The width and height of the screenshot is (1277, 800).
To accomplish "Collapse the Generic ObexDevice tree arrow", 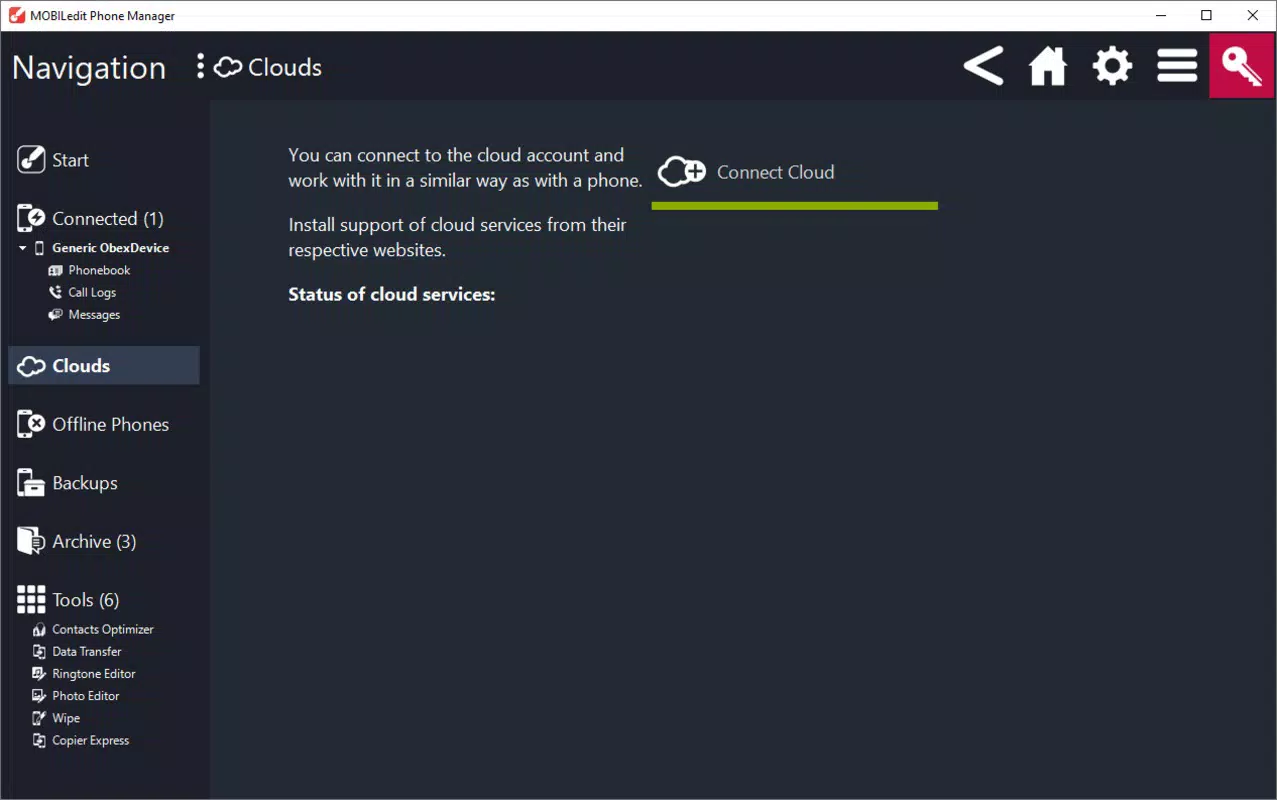I will coord(22,248).
